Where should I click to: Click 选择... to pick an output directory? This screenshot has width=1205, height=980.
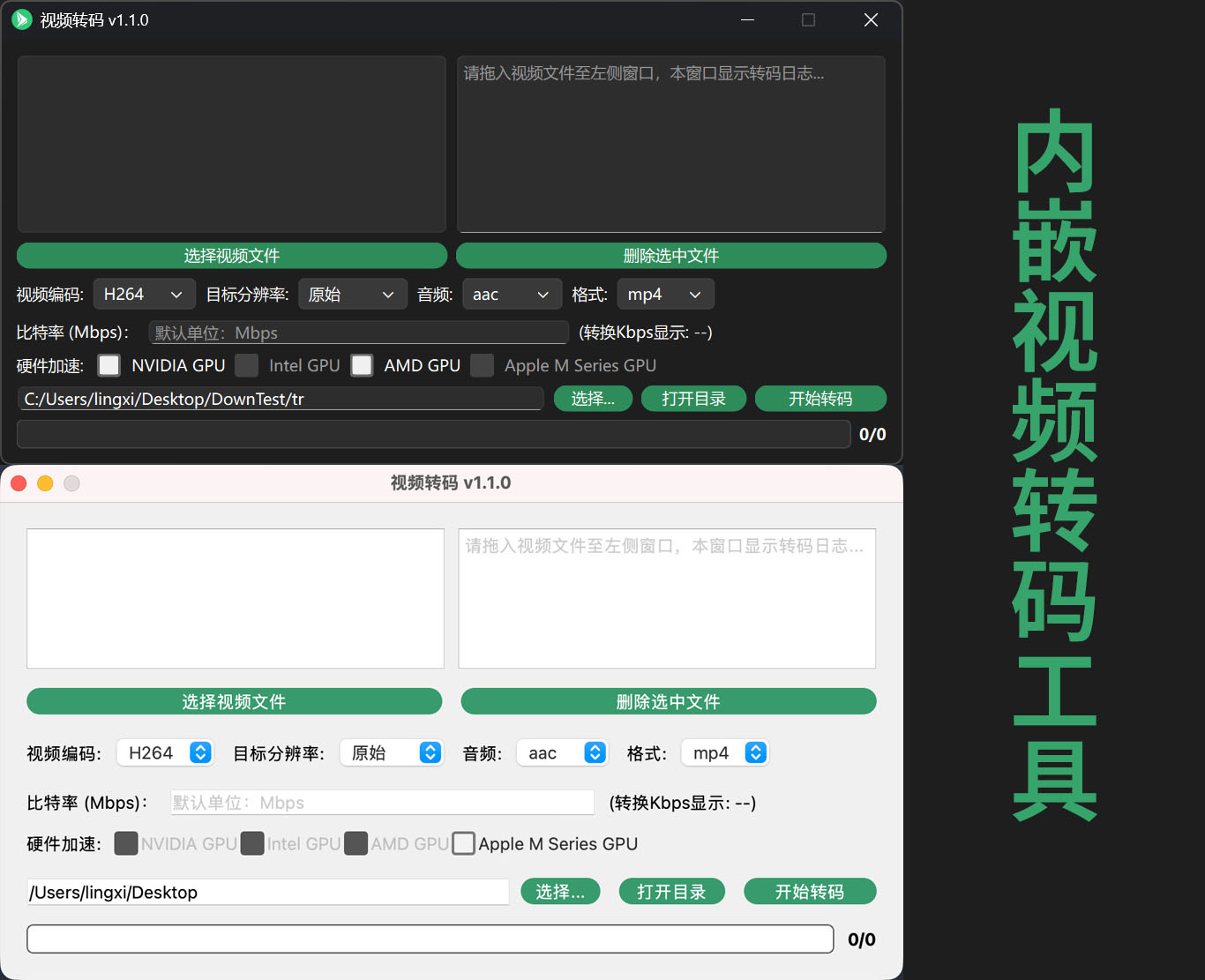(593, 398)
